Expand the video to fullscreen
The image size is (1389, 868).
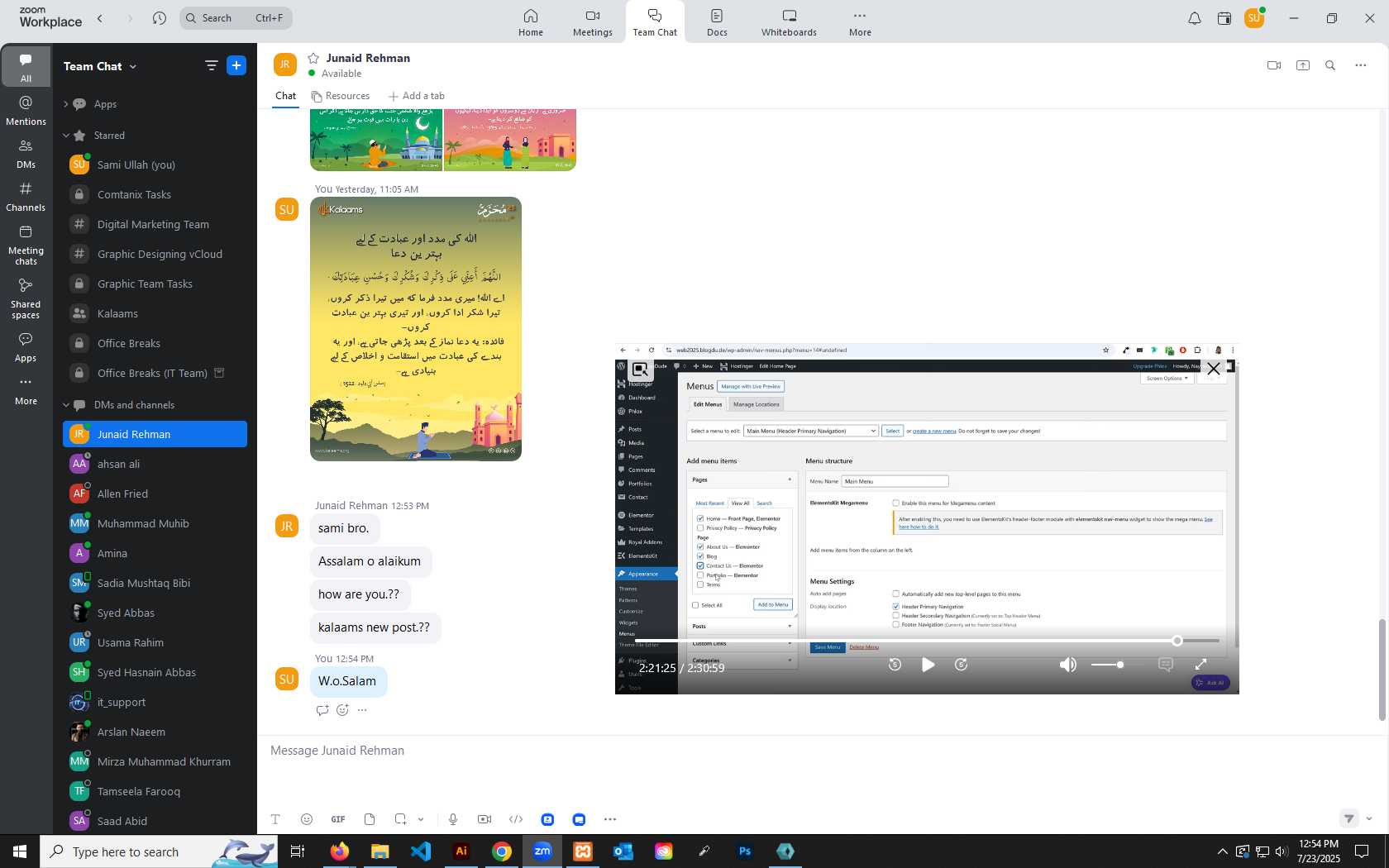coord(1201,665)
